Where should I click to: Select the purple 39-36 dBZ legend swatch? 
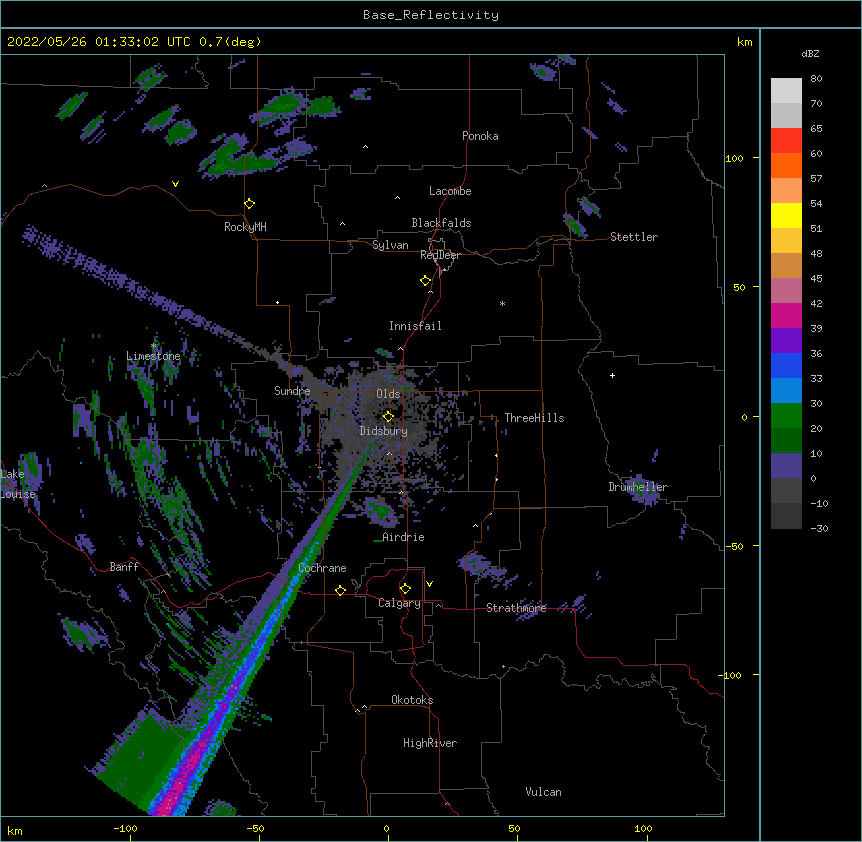coord(786,341)
